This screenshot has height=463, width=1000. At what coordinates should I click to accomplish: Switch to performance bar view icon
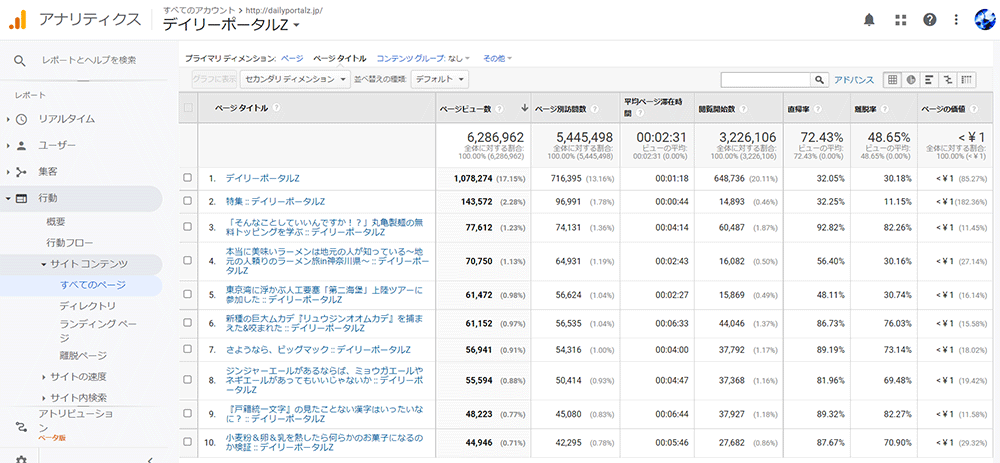(x=929, y=80)
